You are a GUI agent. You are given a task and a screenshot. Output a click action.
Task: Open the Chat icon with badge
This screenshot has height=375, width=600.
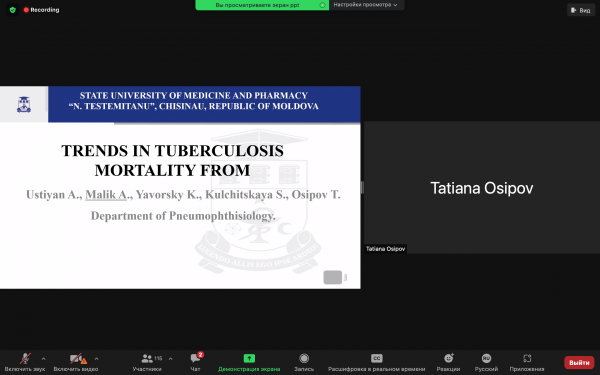(195, 359)
